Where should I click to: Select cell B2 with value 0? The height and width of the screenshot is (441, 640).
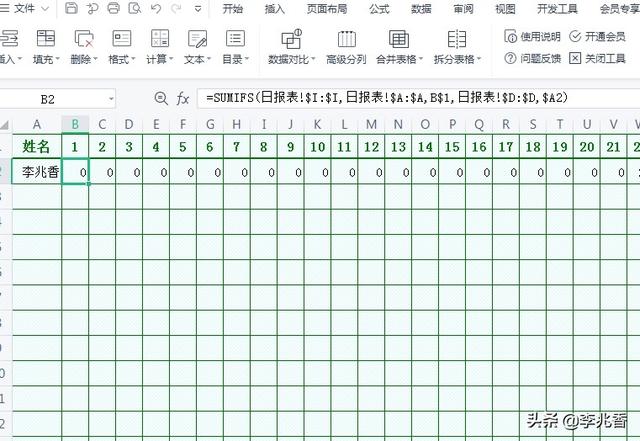pyautogui.click(x=75, y=172)
